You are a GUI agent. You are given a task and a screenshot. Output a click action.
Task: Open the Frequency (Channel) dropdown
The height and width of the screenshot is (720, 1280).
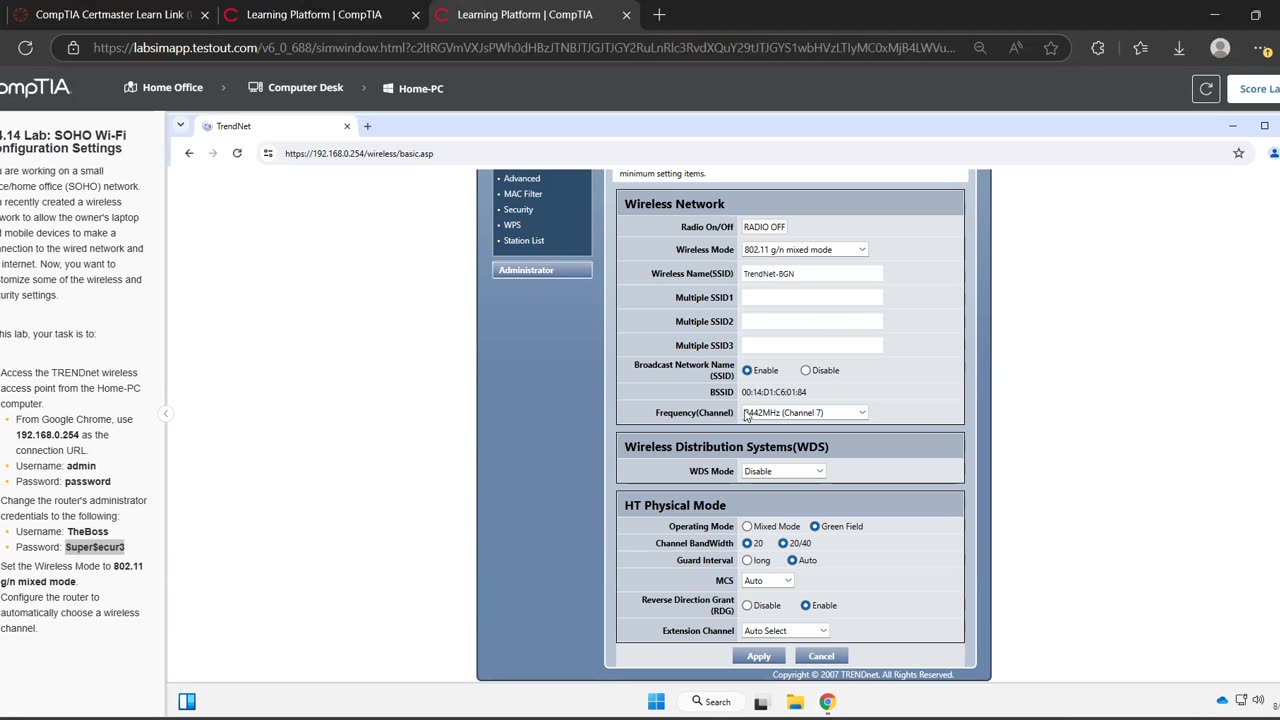point(805,412)
